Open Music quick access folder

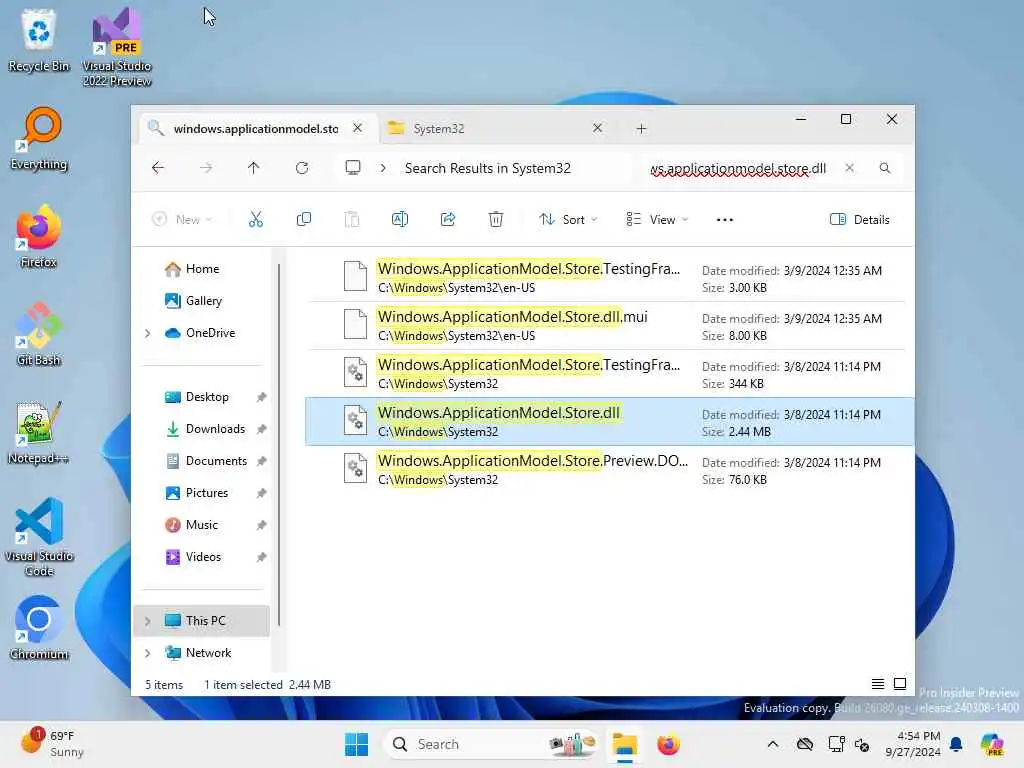click(x=201, y=525)
